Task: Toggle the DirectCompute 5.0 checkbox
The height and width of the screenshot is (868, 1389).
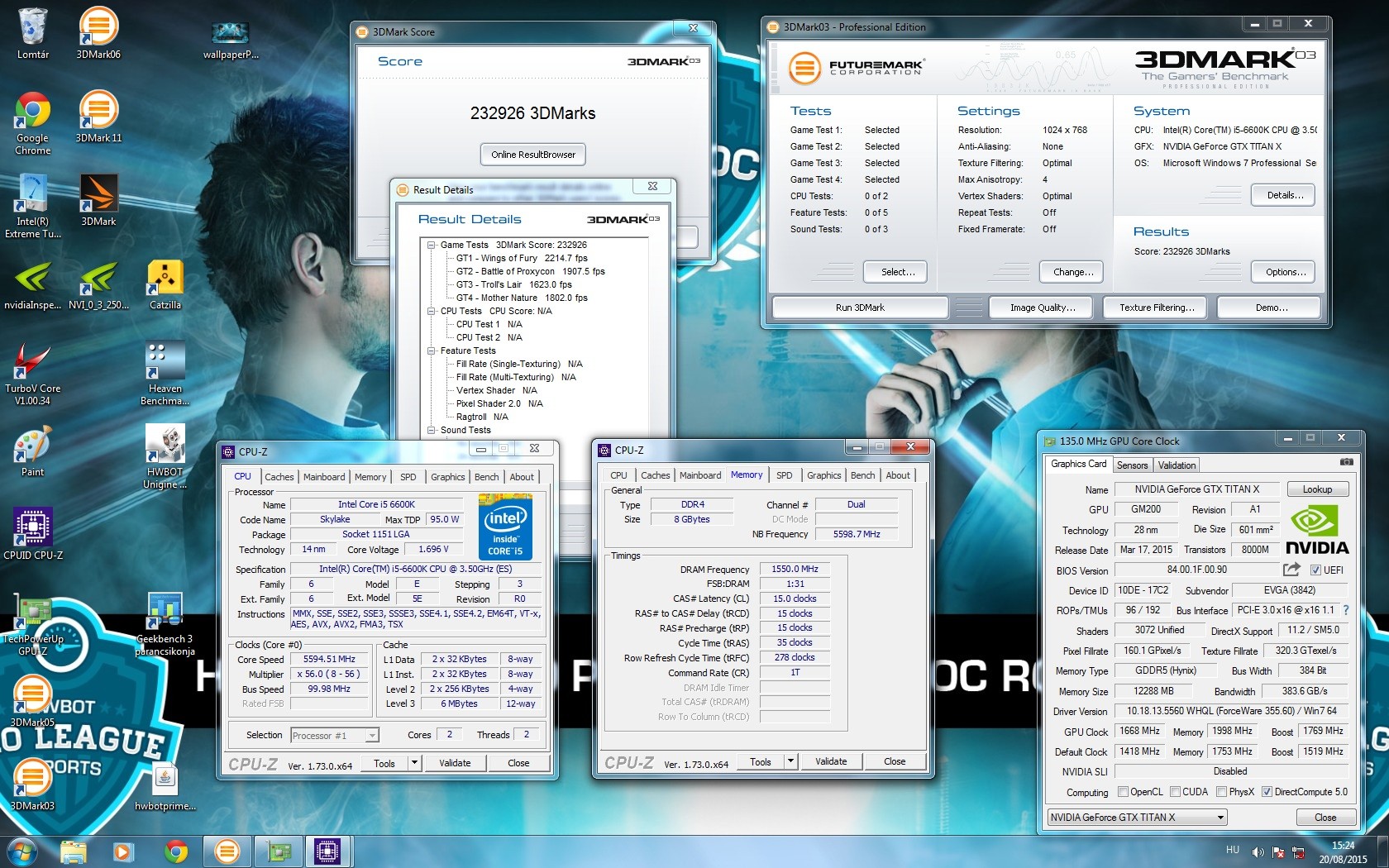Action: tap(1267, 792)
